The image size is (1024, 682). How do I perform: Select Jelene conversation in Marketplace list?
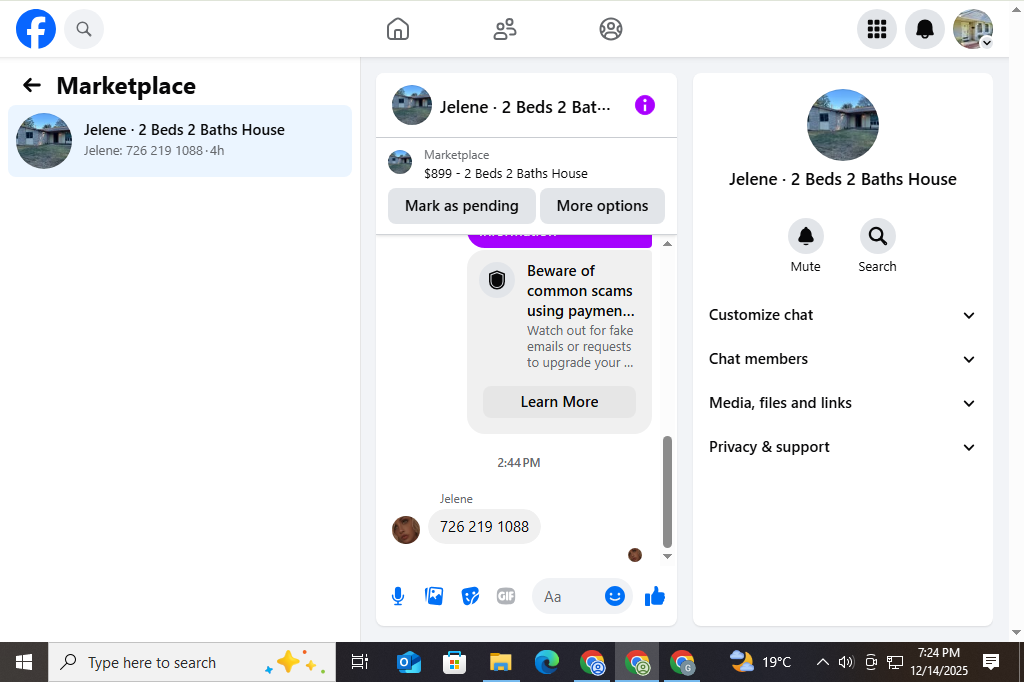tap(180, 140)
